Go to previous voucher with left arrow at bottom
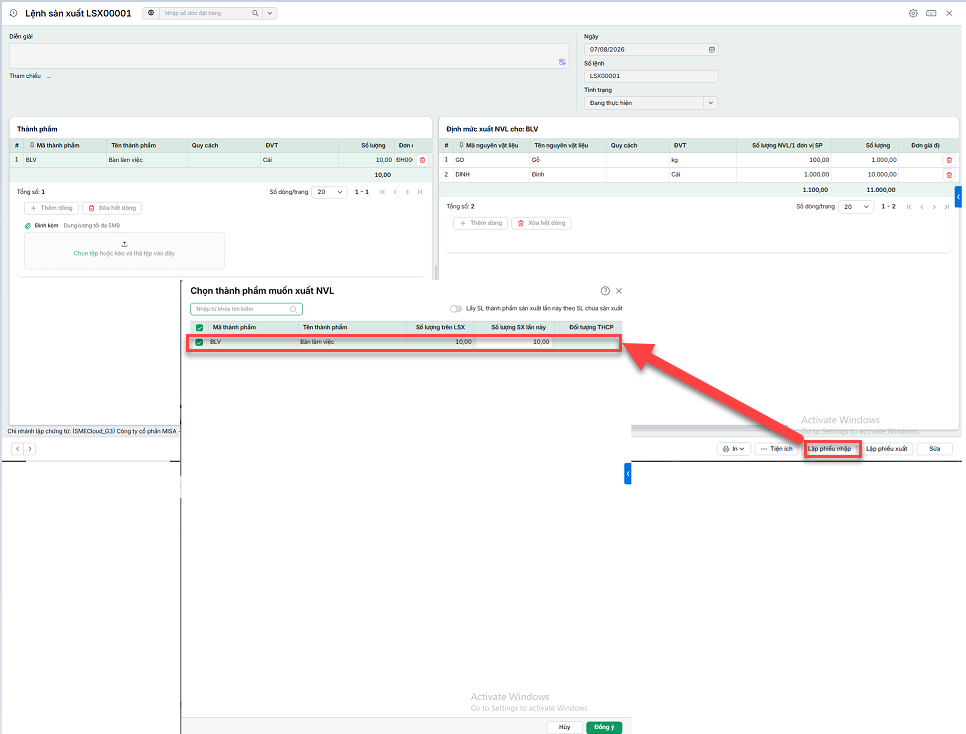966x734 pixels. 17,449
